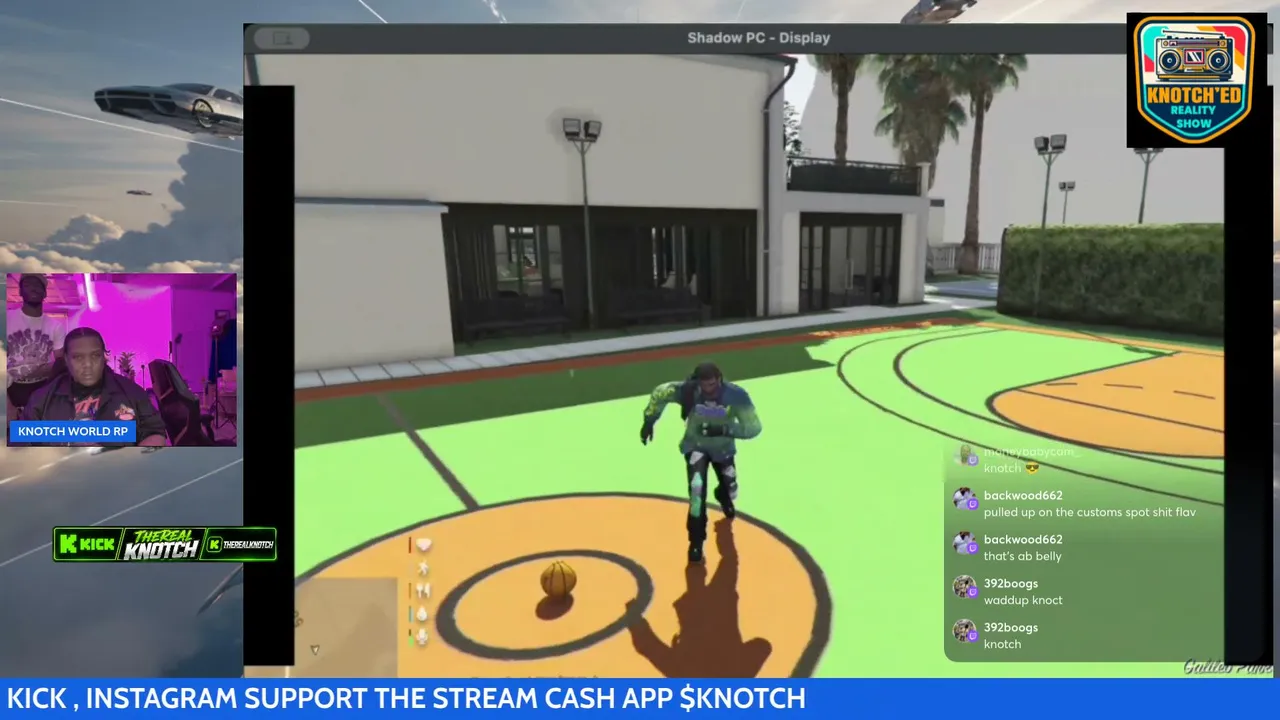Click the running-man stamina HUD icon
Screen dimensions: 1280x720
coord(423,568)
